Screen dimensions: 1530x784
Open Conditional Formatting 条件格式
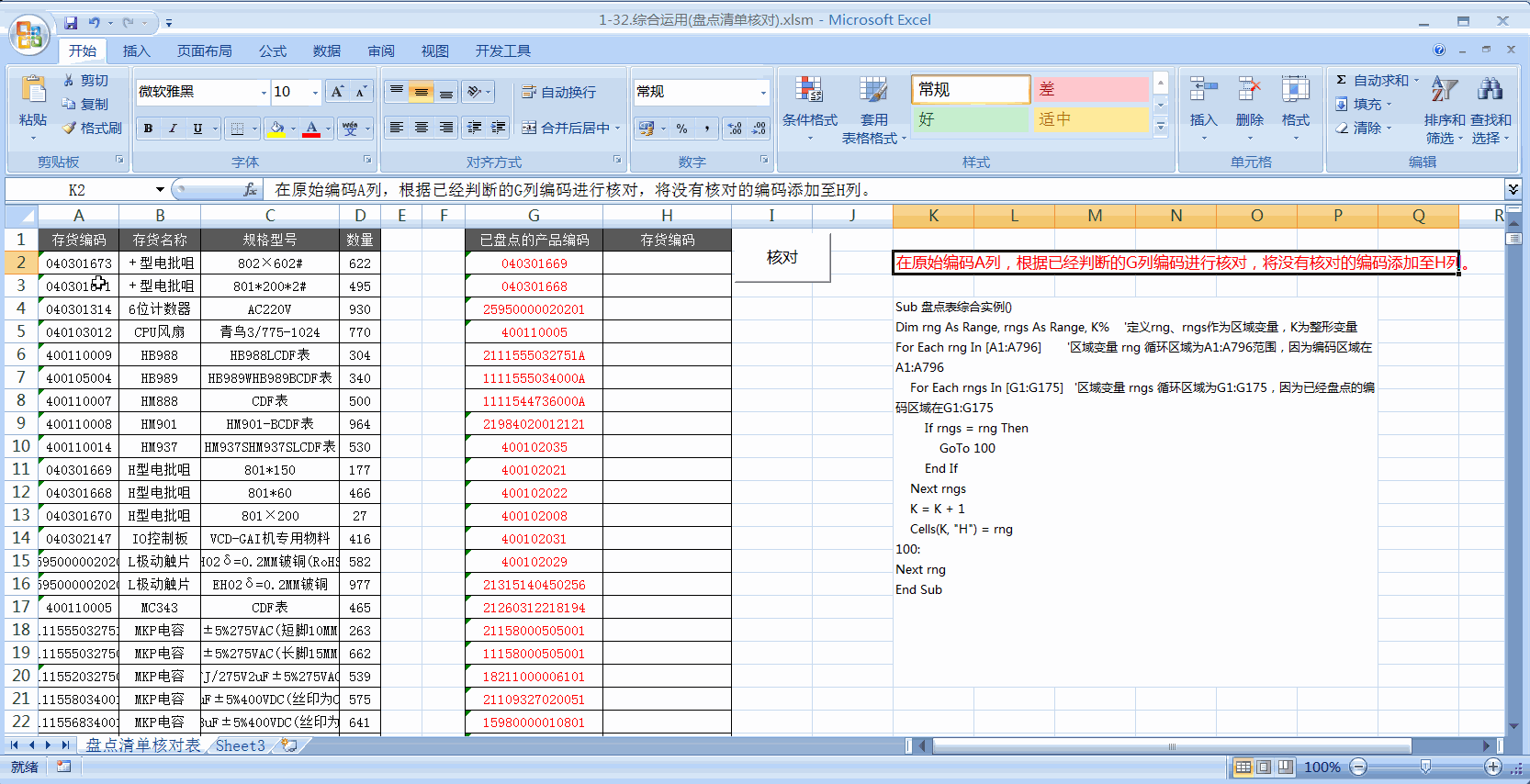click(809, 108)
